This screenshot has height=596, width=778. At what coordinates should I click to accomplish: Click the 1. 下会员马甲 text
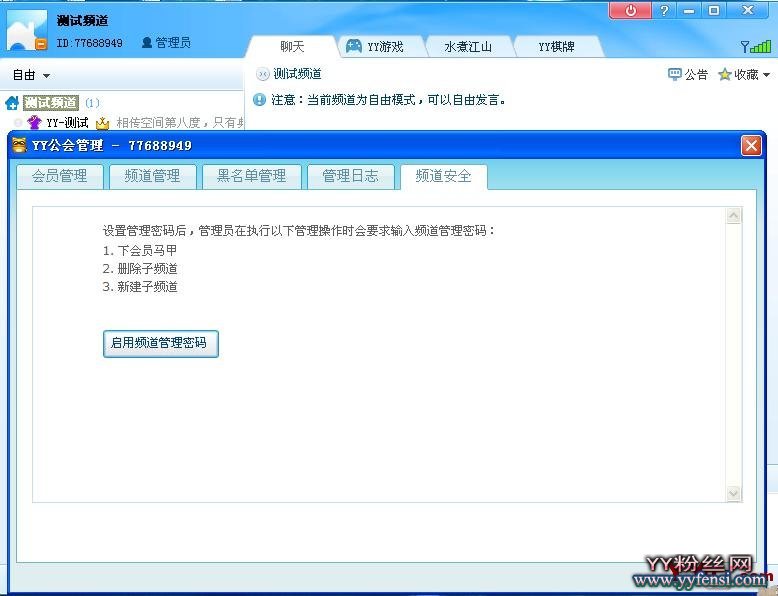point(140,251)
